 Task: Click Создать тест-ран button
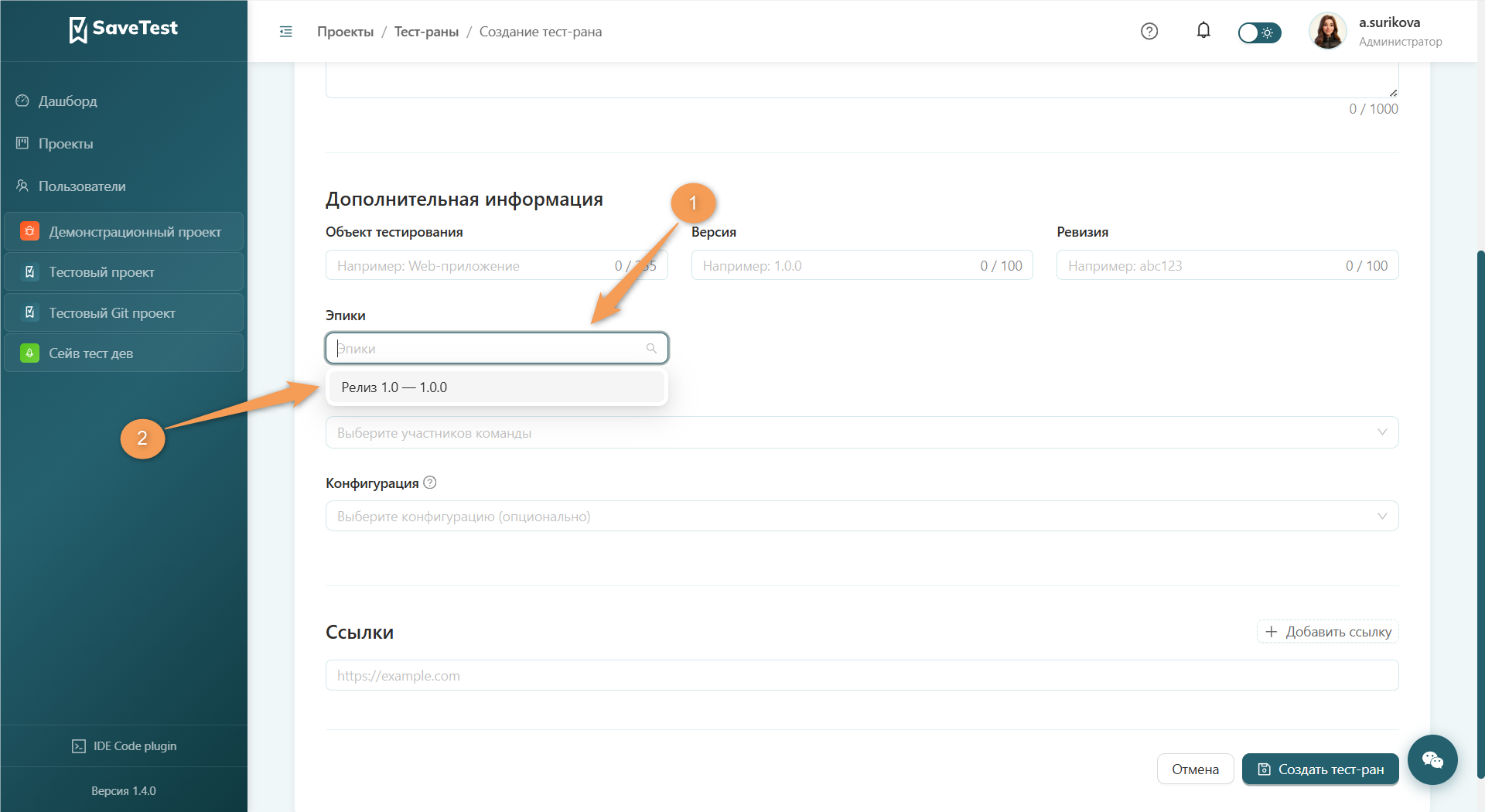point(1320,769)
